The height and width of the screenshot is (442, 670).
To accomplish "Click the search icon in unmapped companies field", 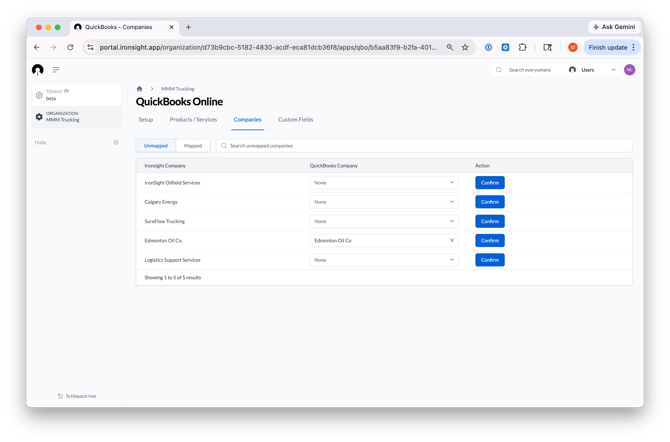I will click(223, 146).
